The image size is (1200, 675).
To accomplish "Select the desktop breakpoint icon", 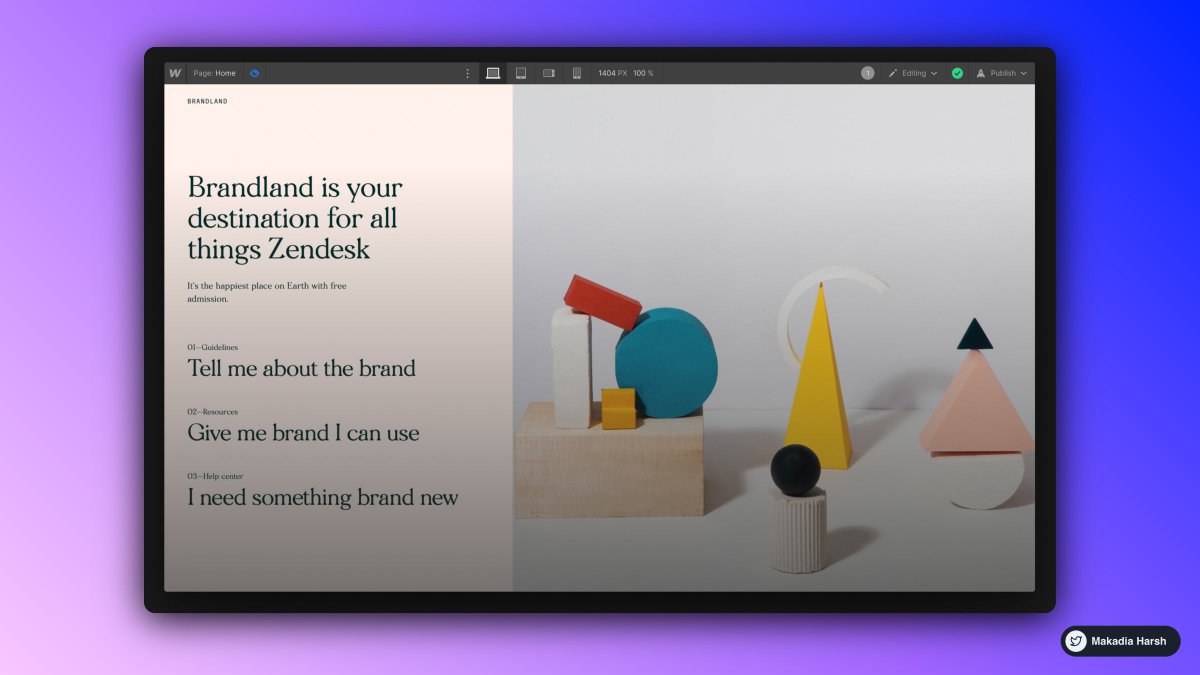I will [x=493, y=72].
